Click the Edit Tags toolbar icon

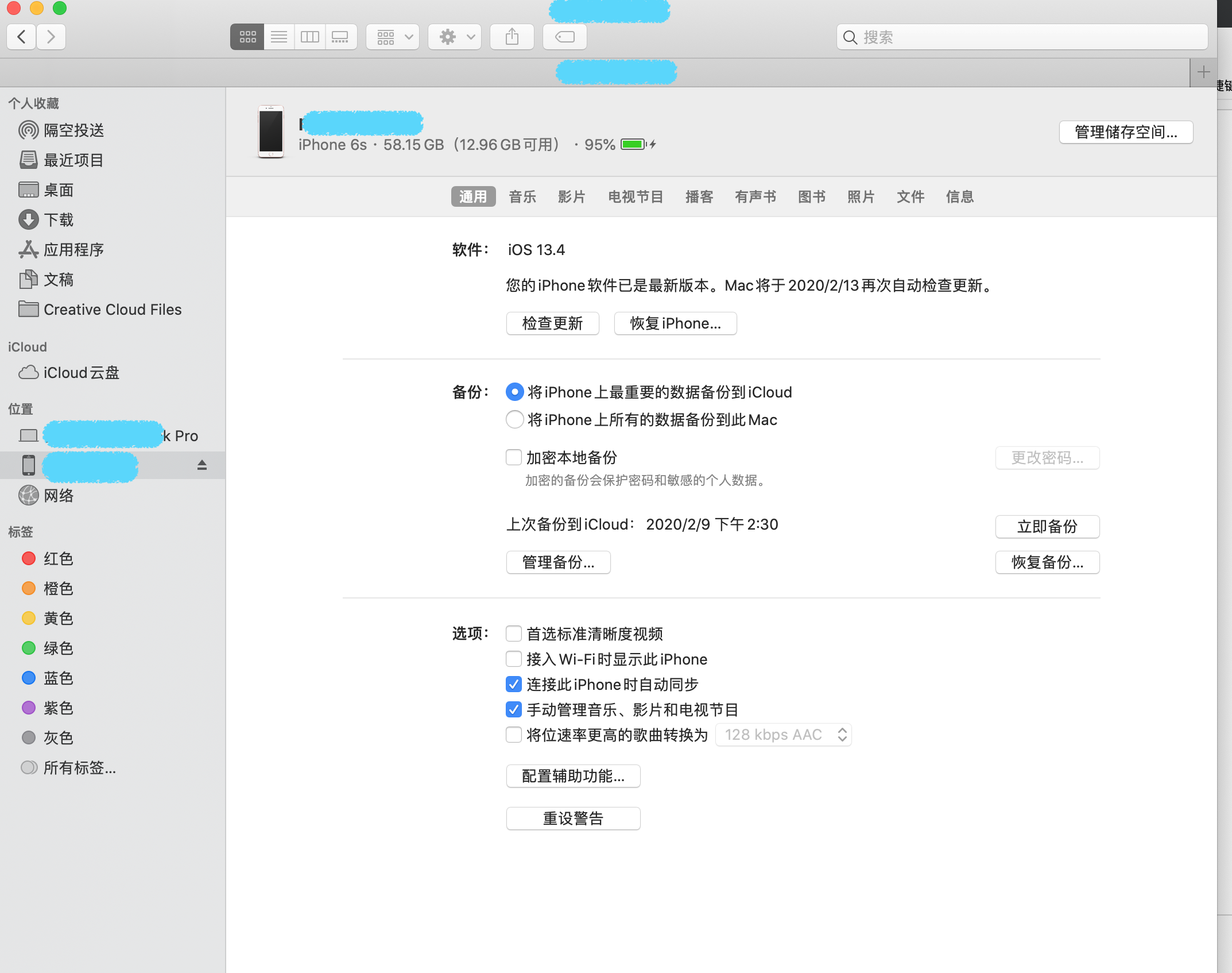(x=564, y=37)
